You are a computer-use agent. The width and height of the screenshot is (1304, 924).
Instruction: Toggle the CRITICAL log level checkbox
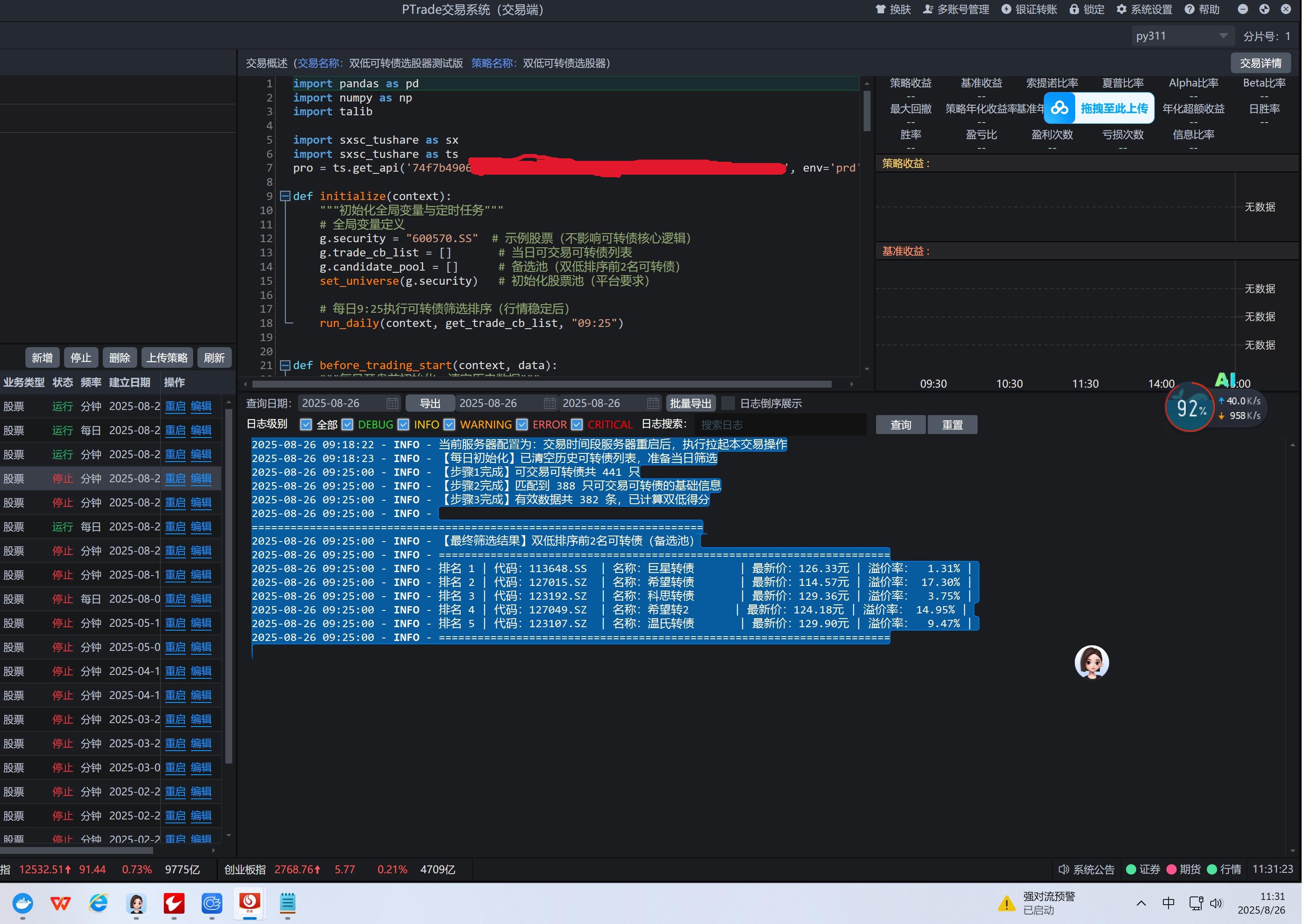pyautogui.click(x=577, y=425)
